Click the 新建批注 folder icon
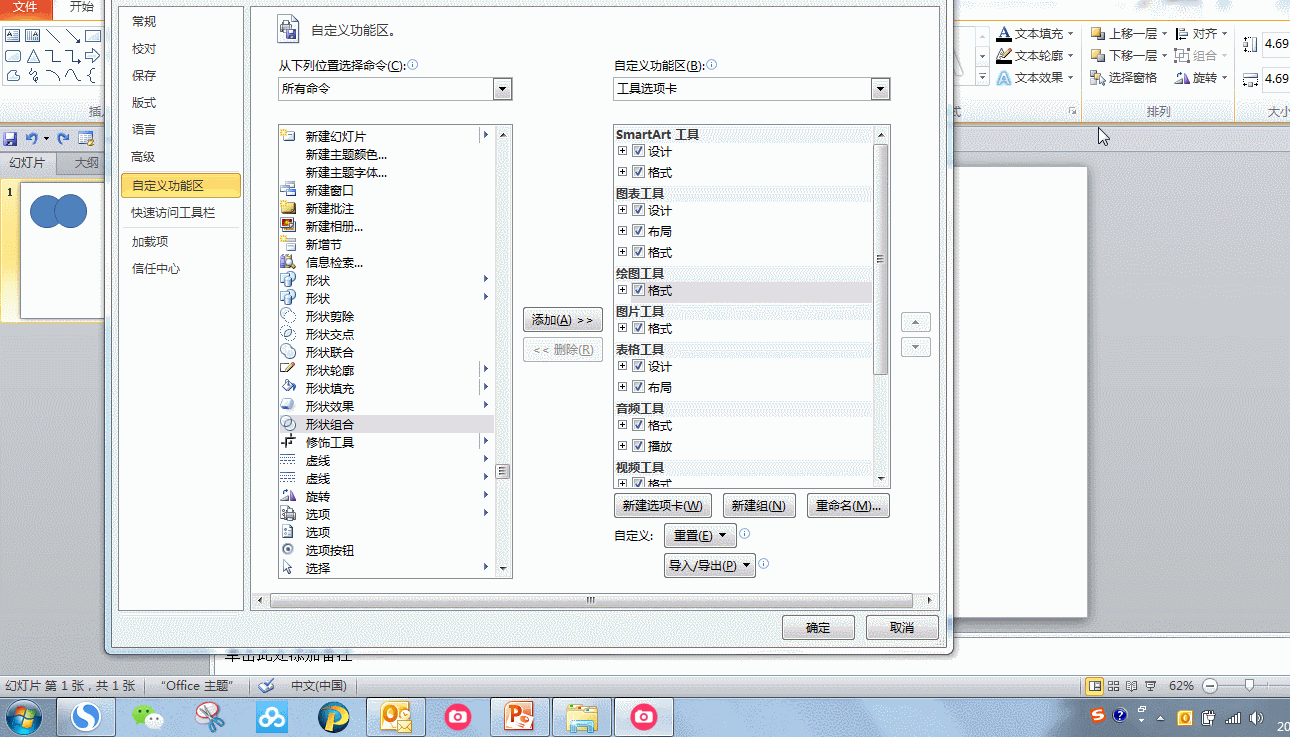This screenshot has height=738, width=1290. [288, 208]
